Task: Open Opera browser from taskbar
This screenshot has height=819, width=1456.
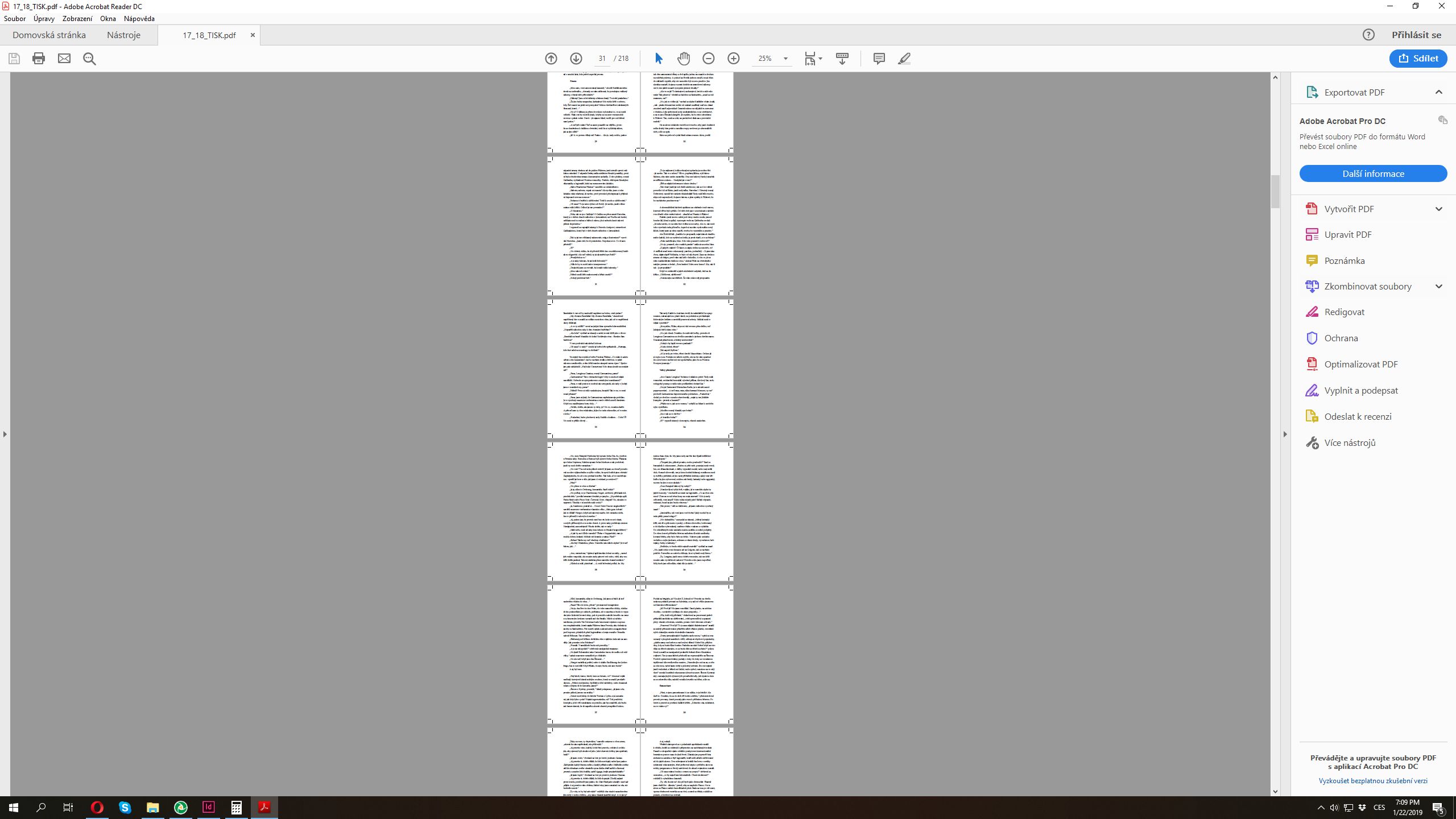Action: [97, 807]
